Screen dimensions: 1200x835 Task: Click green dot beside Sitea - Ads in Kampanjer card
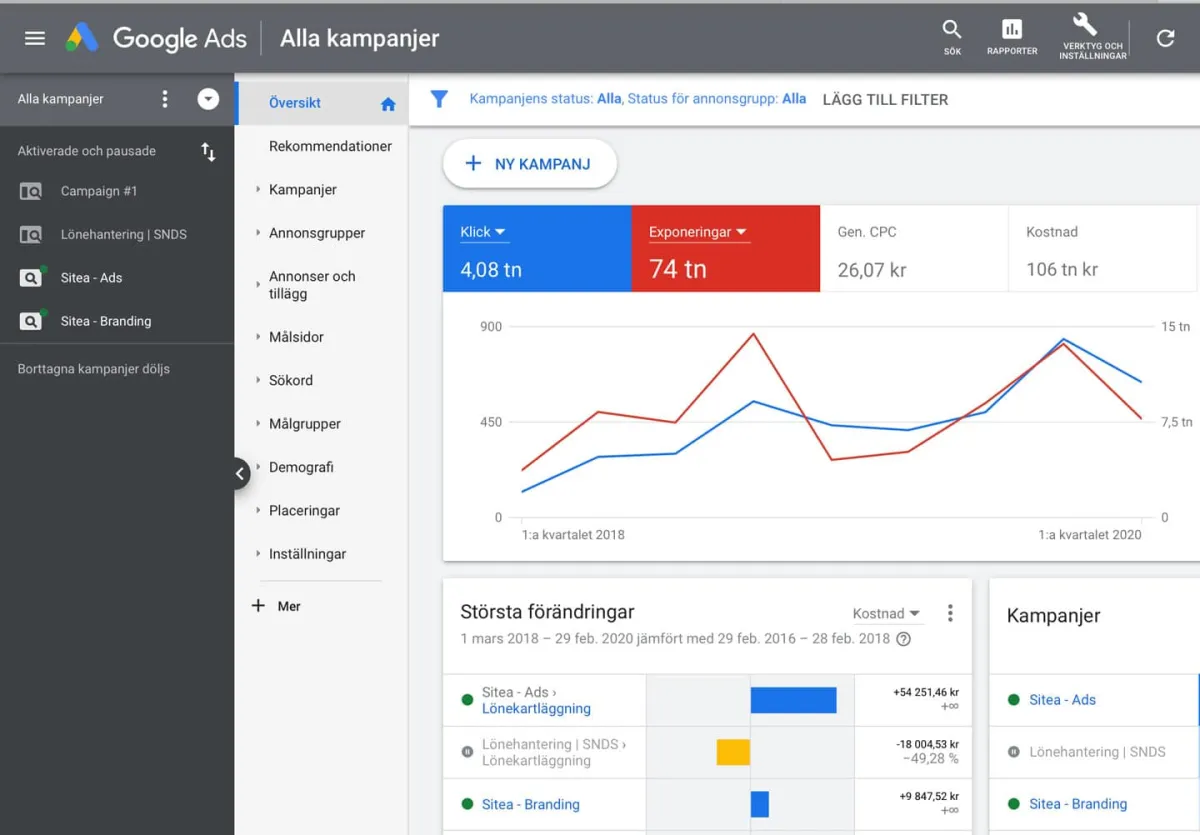pyautogui.click(x=1014, y=700)
